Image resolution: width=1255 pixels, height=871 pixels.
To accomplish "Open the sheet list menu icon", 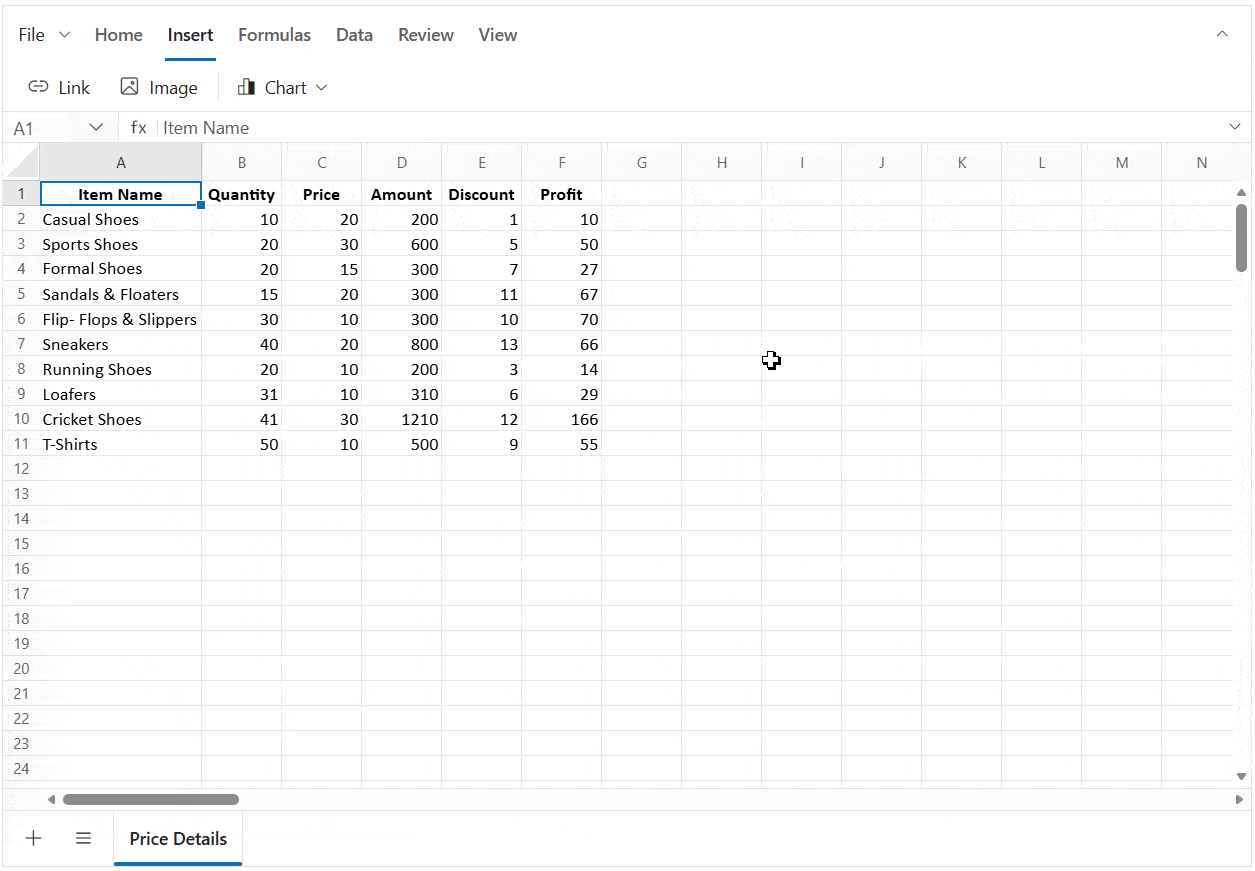I will pos(83,838).
